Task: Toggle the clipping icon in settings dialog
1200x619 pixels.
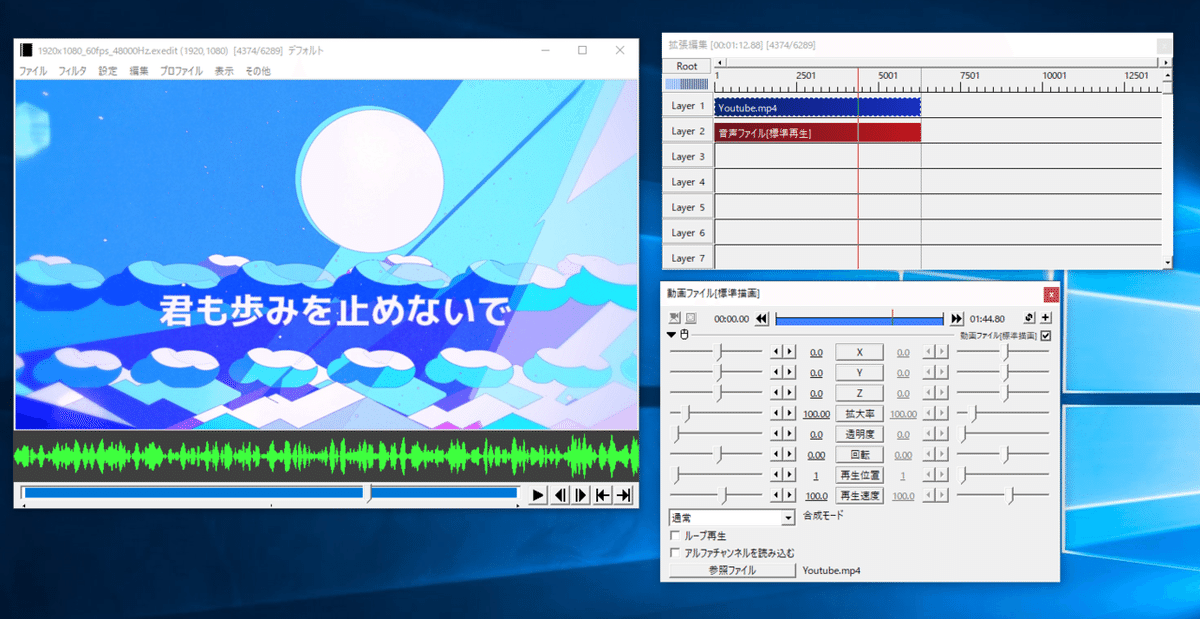Action: coord(691,319)
